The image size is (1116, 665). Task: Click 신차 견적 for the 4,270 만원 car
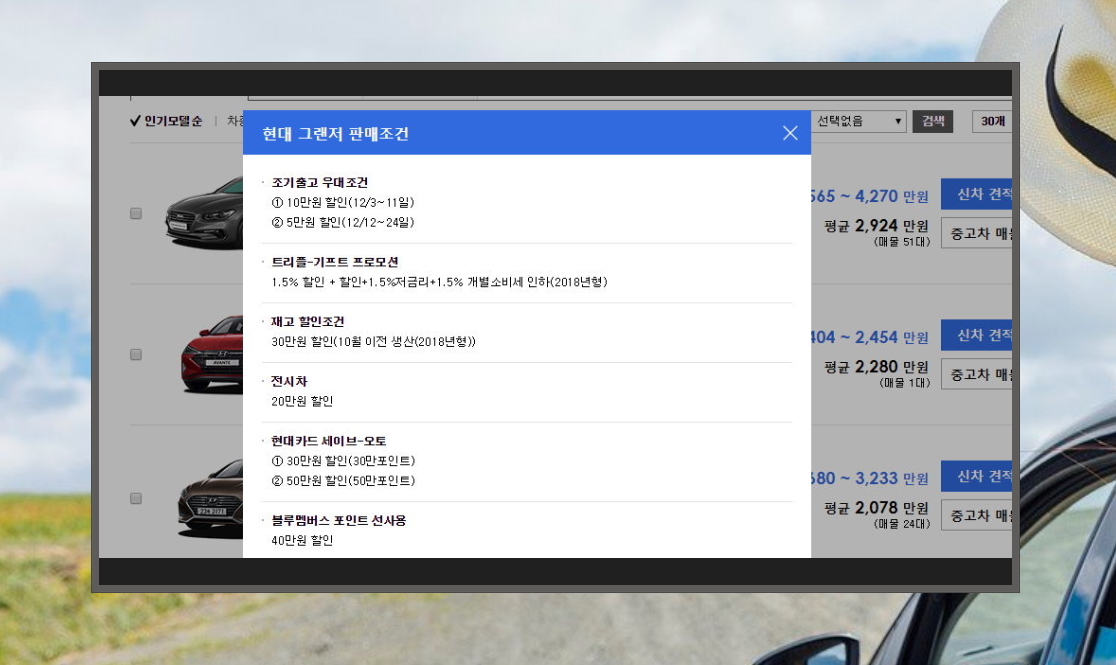coord(976,194)
